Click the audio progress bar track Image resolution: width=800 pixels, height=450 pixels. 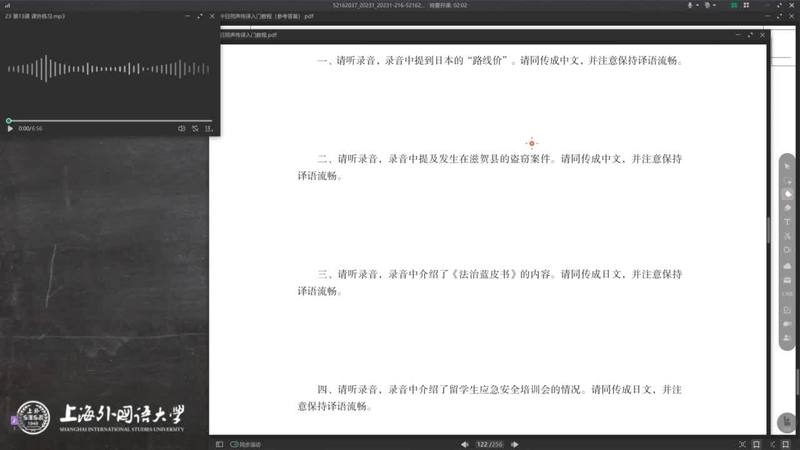(x=110, y=120)
